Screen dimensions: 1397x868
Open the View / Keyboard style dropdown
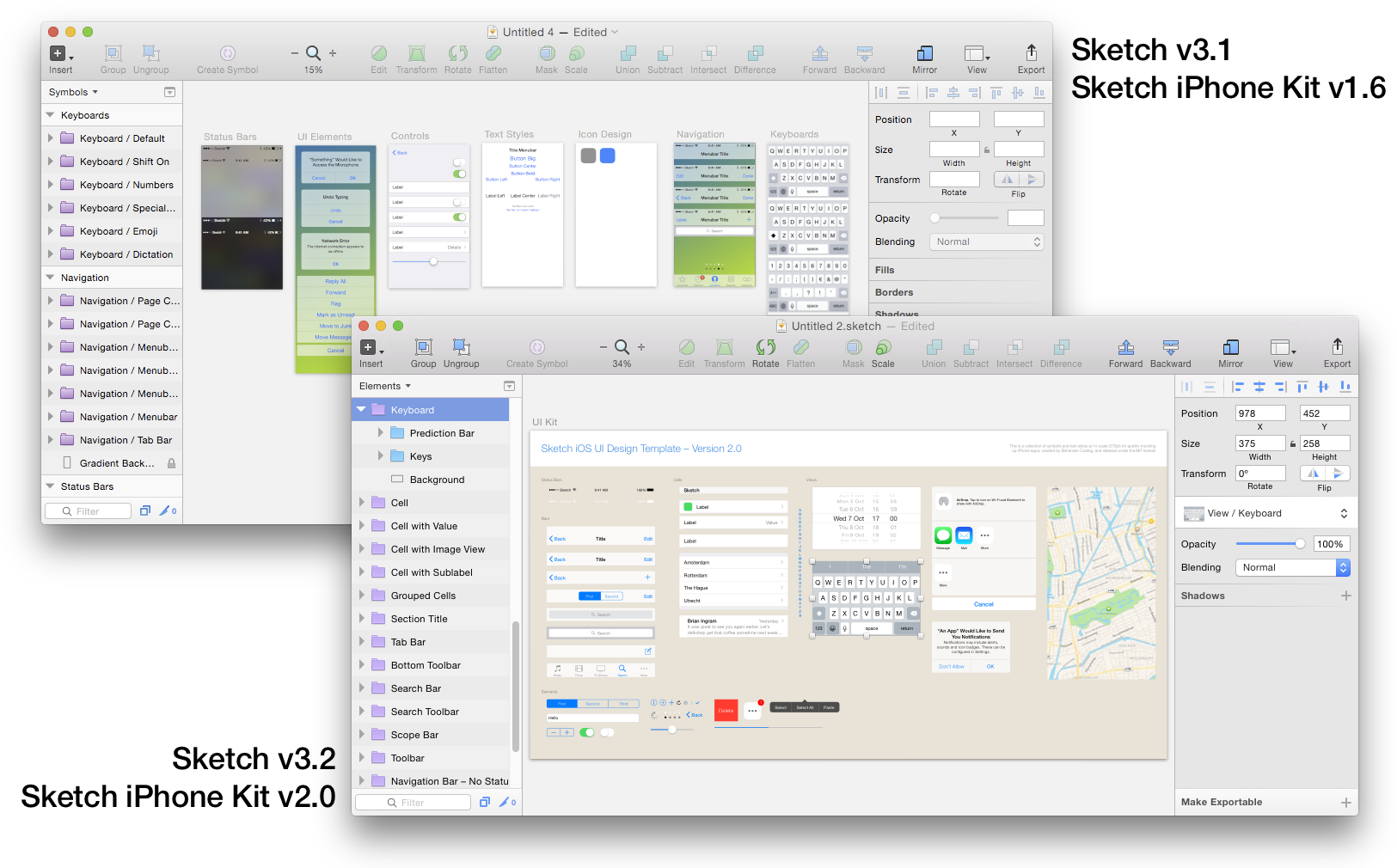point(1265,514)
